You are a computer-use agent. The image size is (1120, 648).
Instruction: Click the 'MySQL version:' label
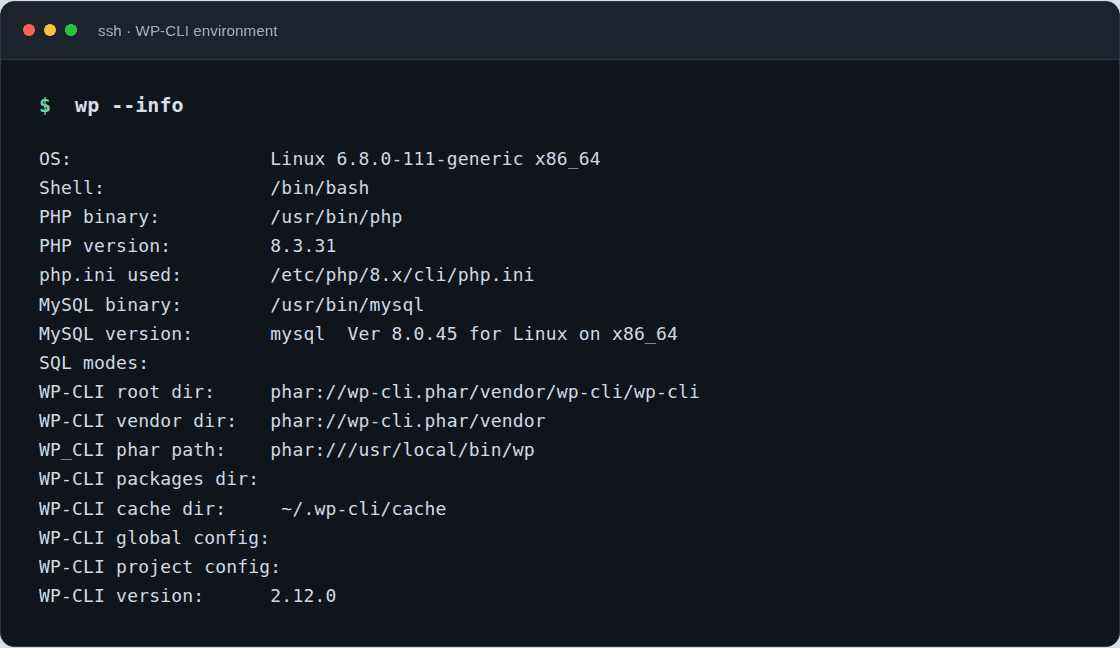point(116,334)
